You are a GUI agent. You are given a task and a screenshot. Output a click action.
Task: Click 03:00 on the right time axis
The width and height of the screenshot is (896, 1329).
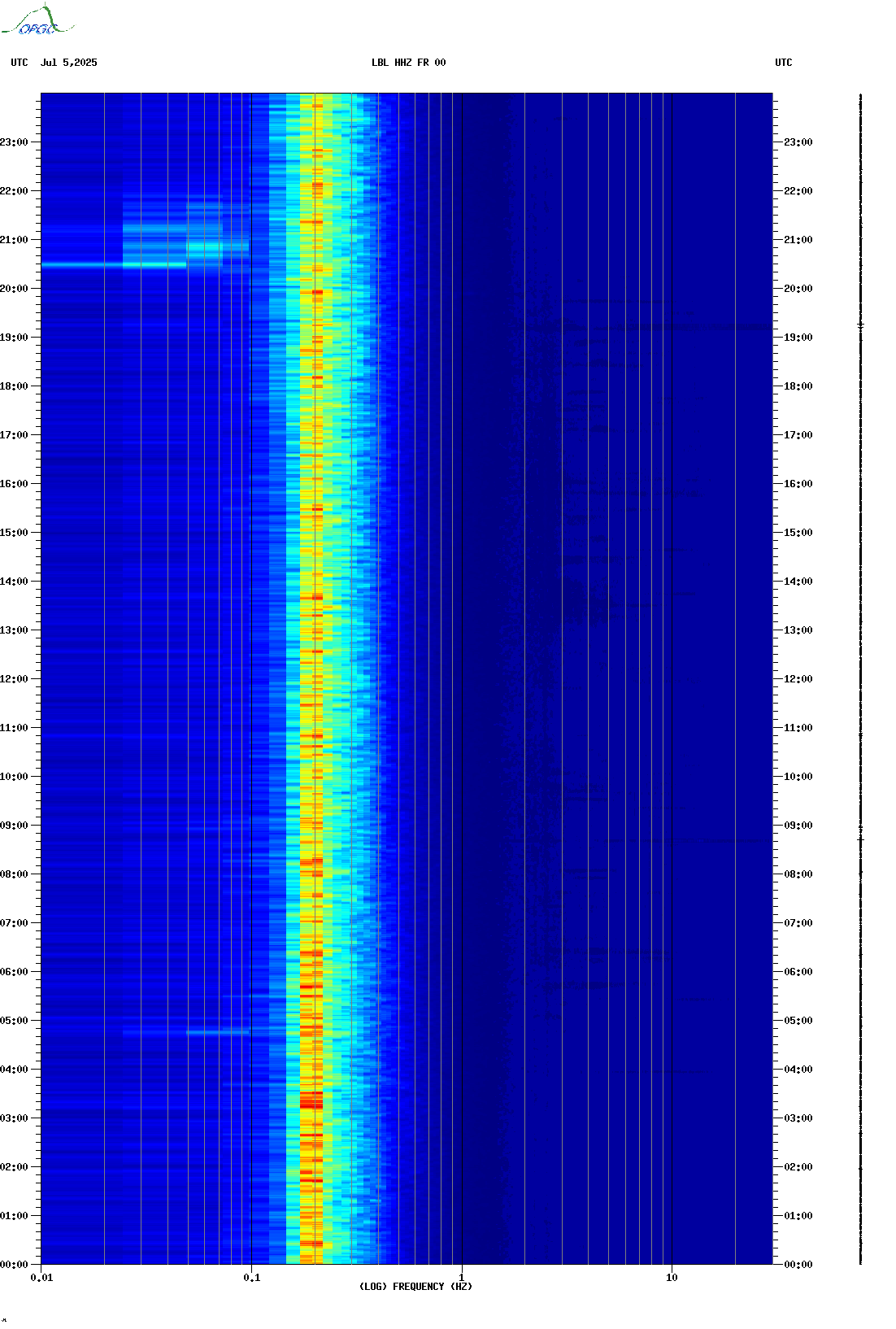pyautogui.click(x=798, y=1118)
